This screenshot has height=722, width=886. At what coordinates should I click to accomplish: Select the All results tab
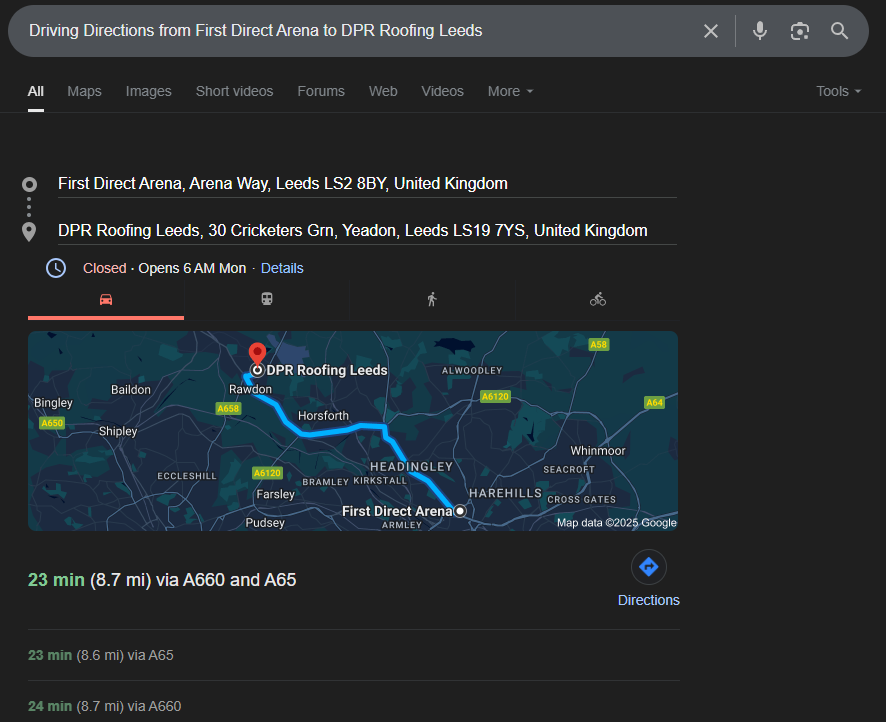click(x=36, y=92)
